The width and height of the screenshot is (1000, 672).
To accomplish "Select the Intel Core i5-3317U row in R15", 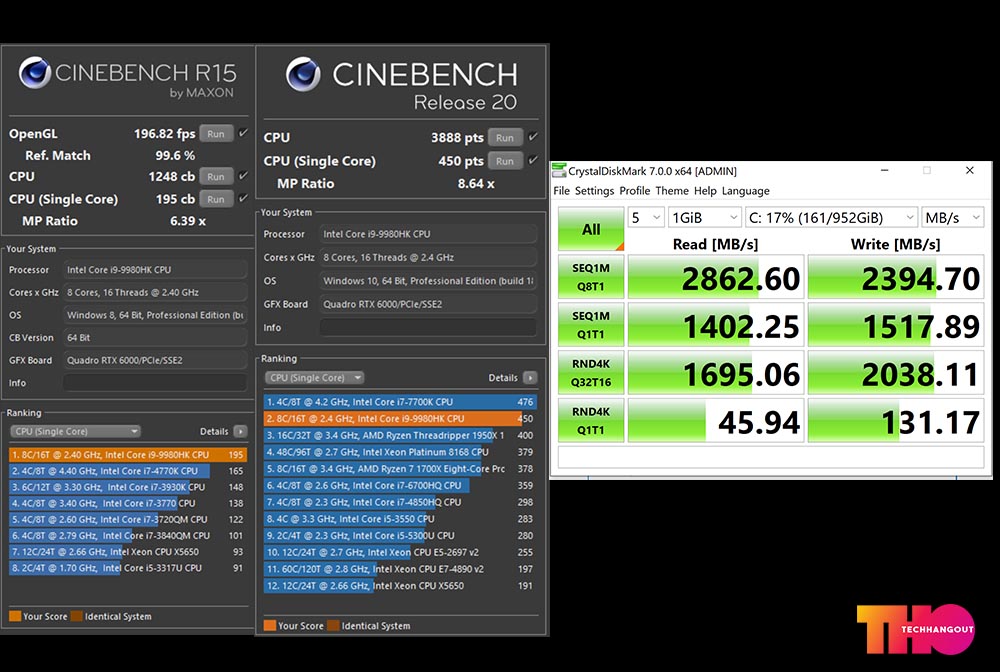I will point(128,567).
